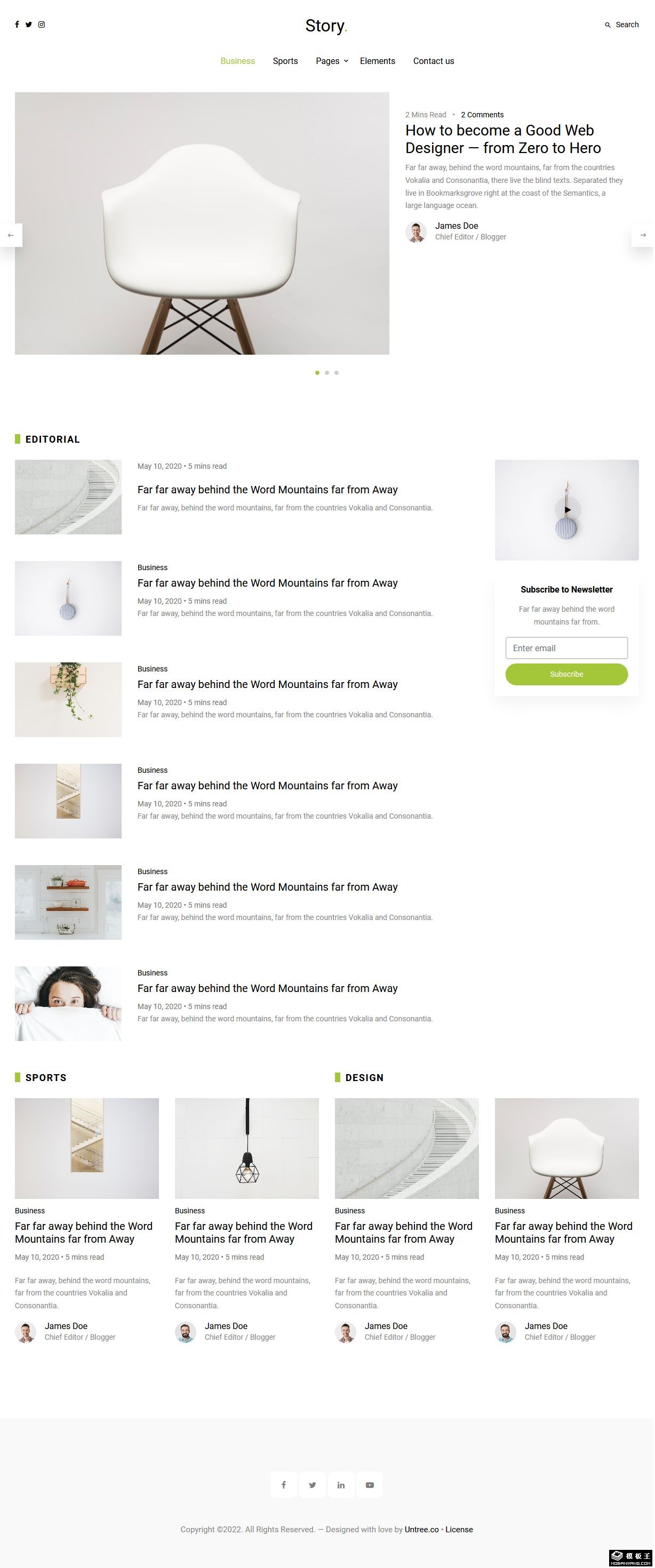Open the Instagram icon in header
655x1568 pixels.
tap(42, 25)
